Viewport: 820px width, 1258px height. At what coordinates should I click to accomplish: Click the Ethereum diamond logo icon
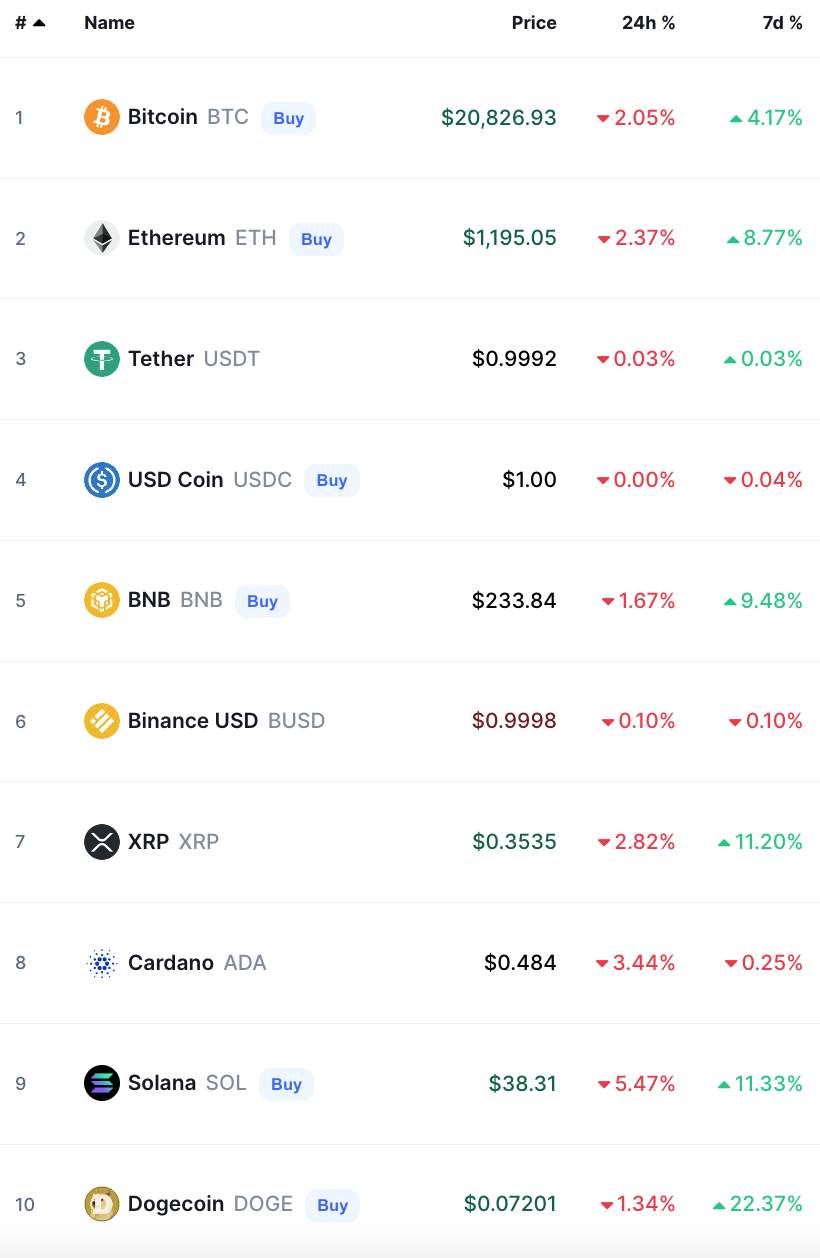(x=101, y=238)
